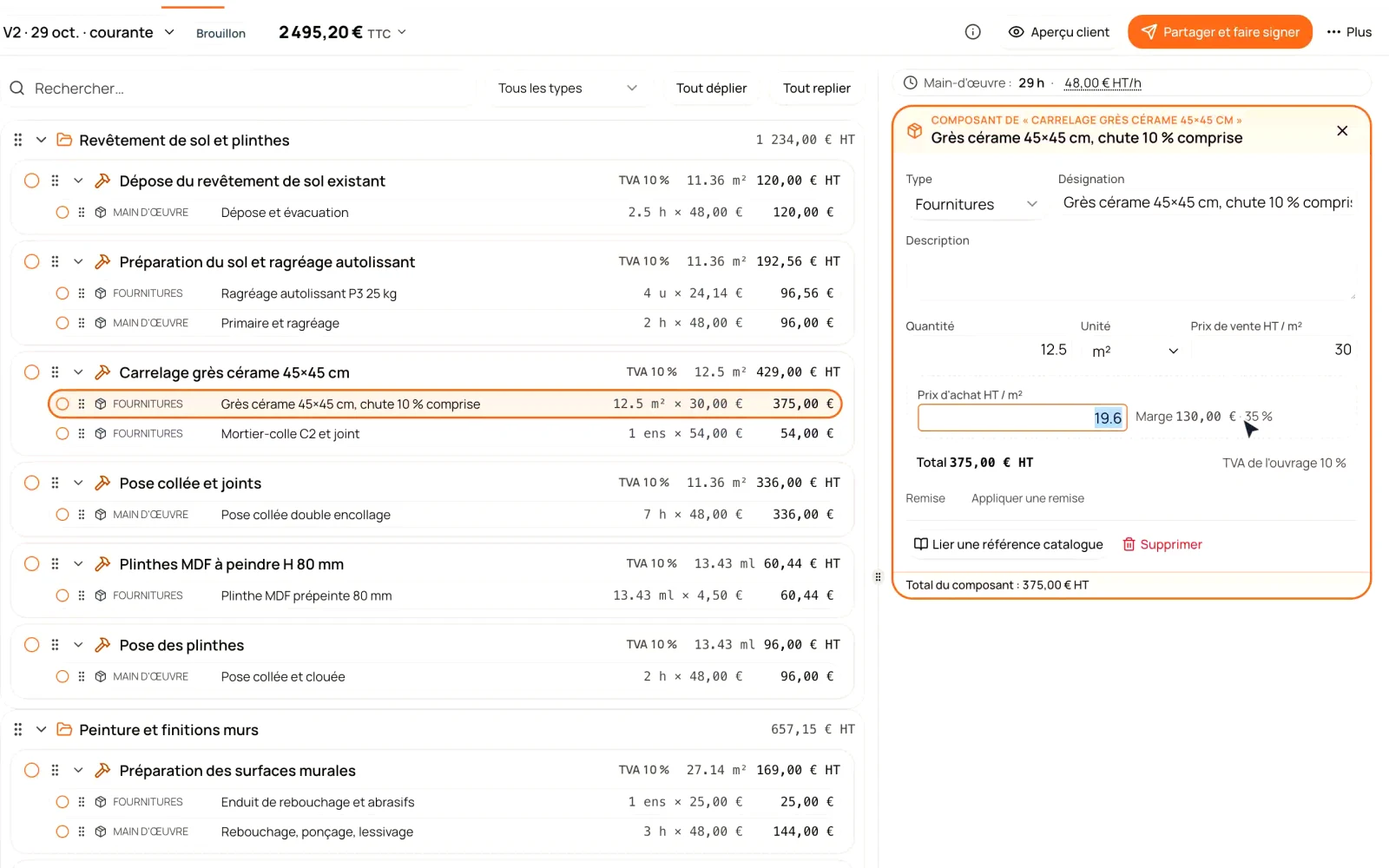This screenshot has width=1389, height=868.
Task: Click cube icon of Plinthe MDF prépeinte row
Action: [101, 595]
